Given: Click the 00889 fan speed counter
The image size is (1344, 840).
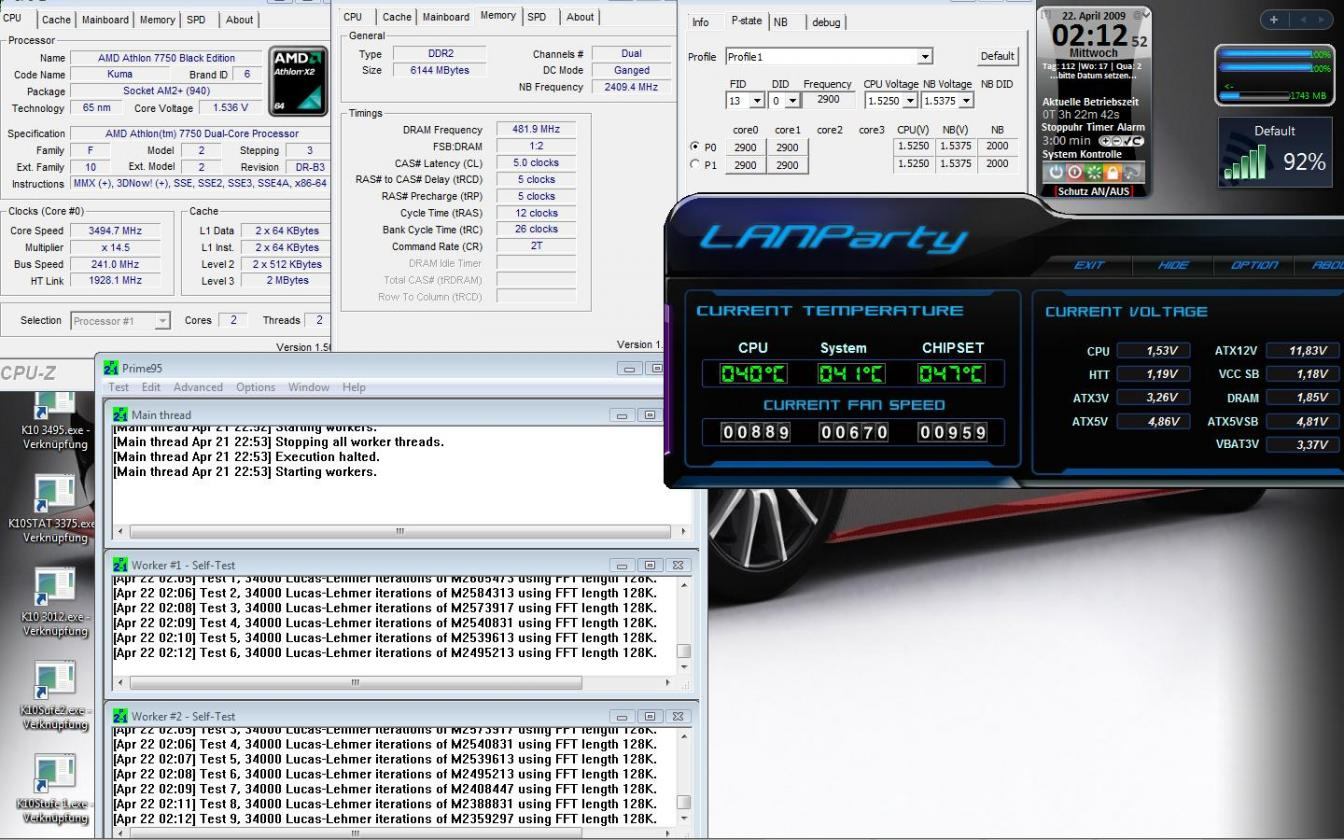Looking at the screenshot, I should (756, 432).
